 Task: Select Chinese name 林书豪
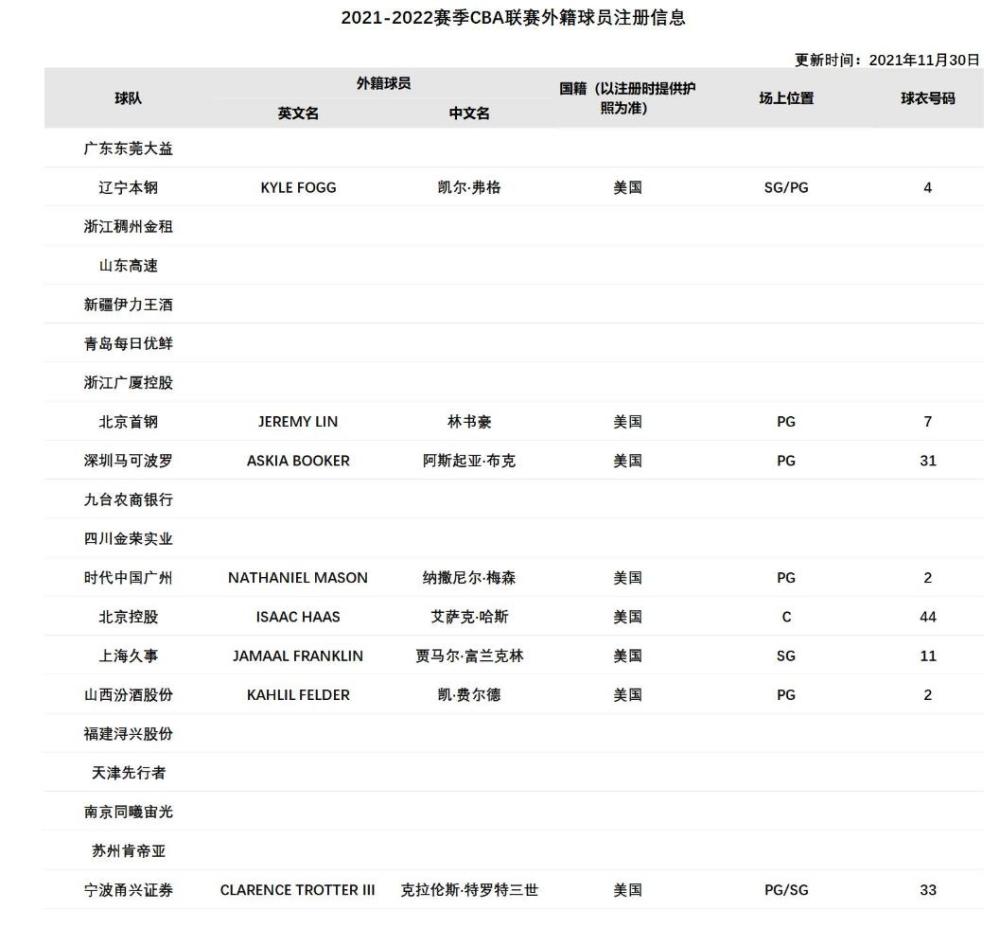(x=469, y=421)
